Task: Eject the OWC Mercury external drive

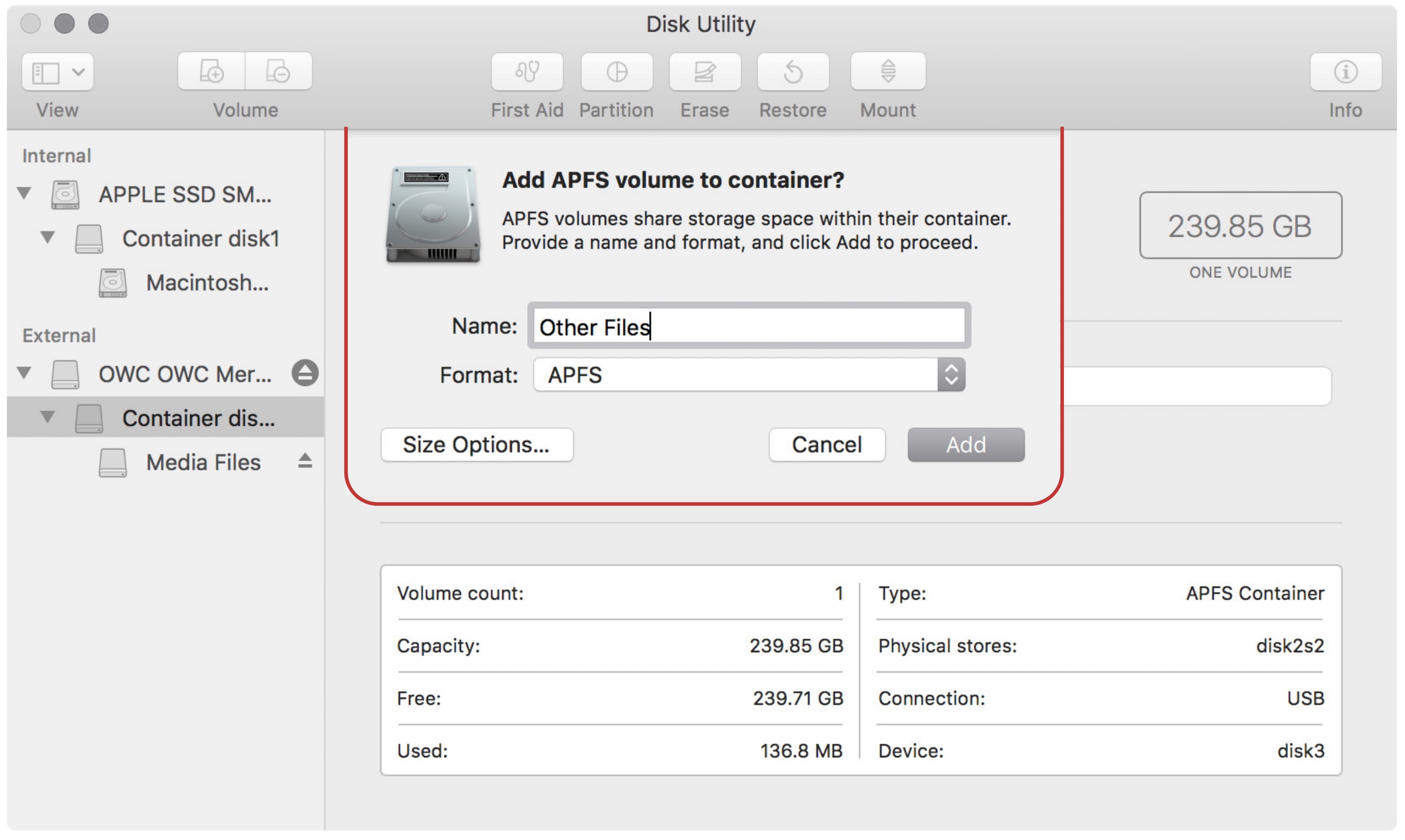Action: pyautogui.click(x=305, y=373)
